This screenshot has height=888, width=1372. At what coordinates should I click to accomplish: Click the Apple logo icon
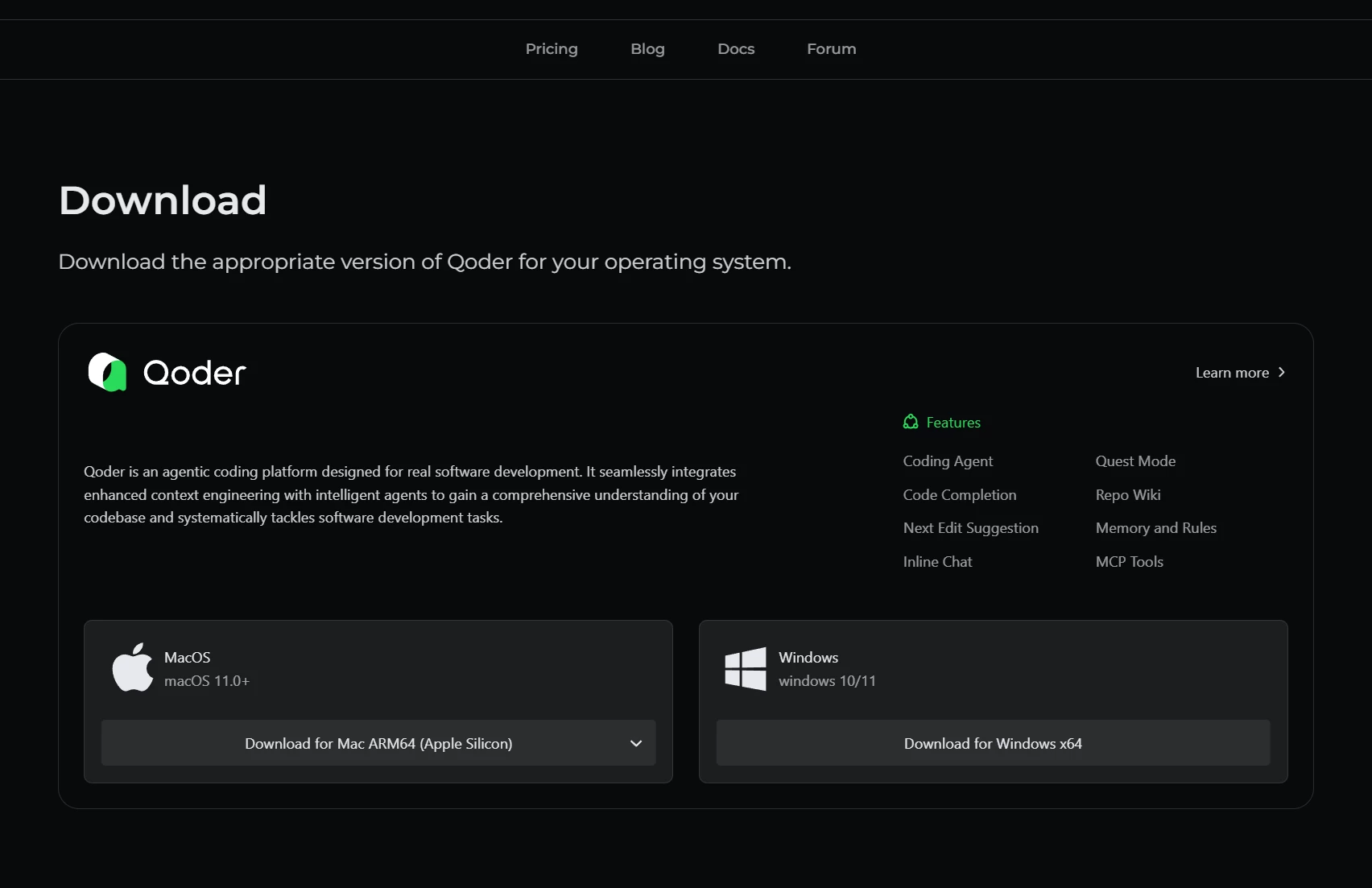(x=133, y=667)
